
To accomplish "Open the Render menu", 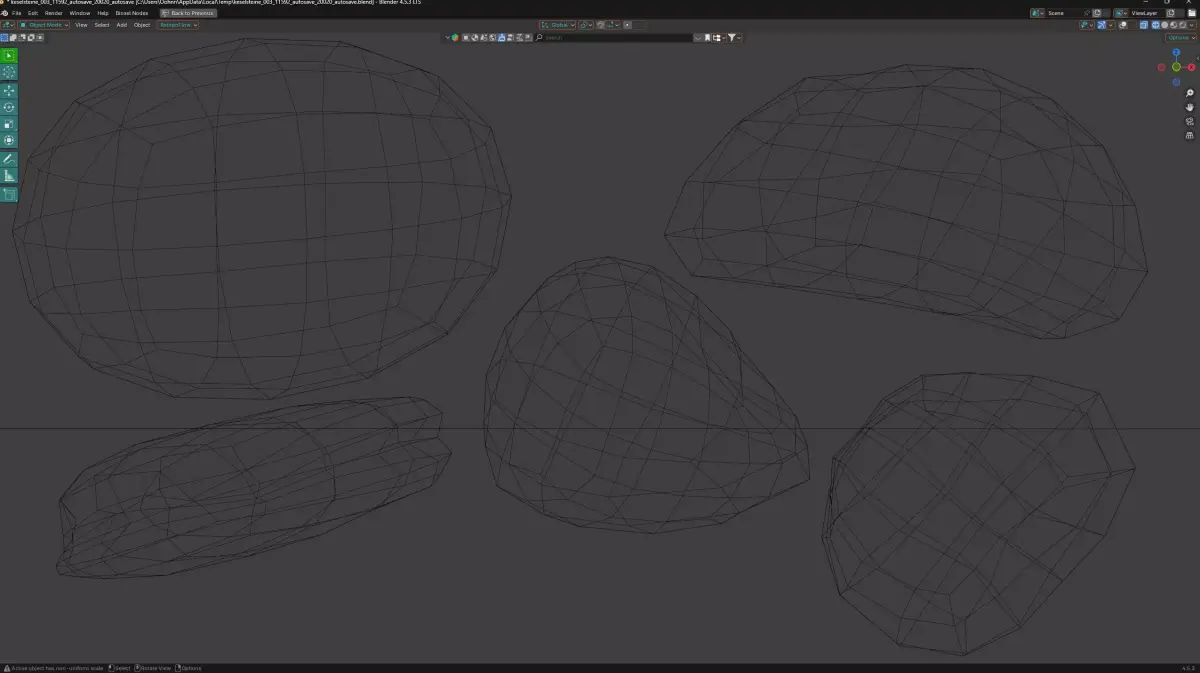I will [53, 13].
